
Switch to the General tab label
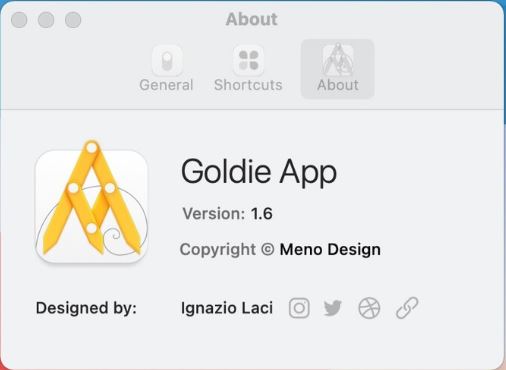point(166,85)
